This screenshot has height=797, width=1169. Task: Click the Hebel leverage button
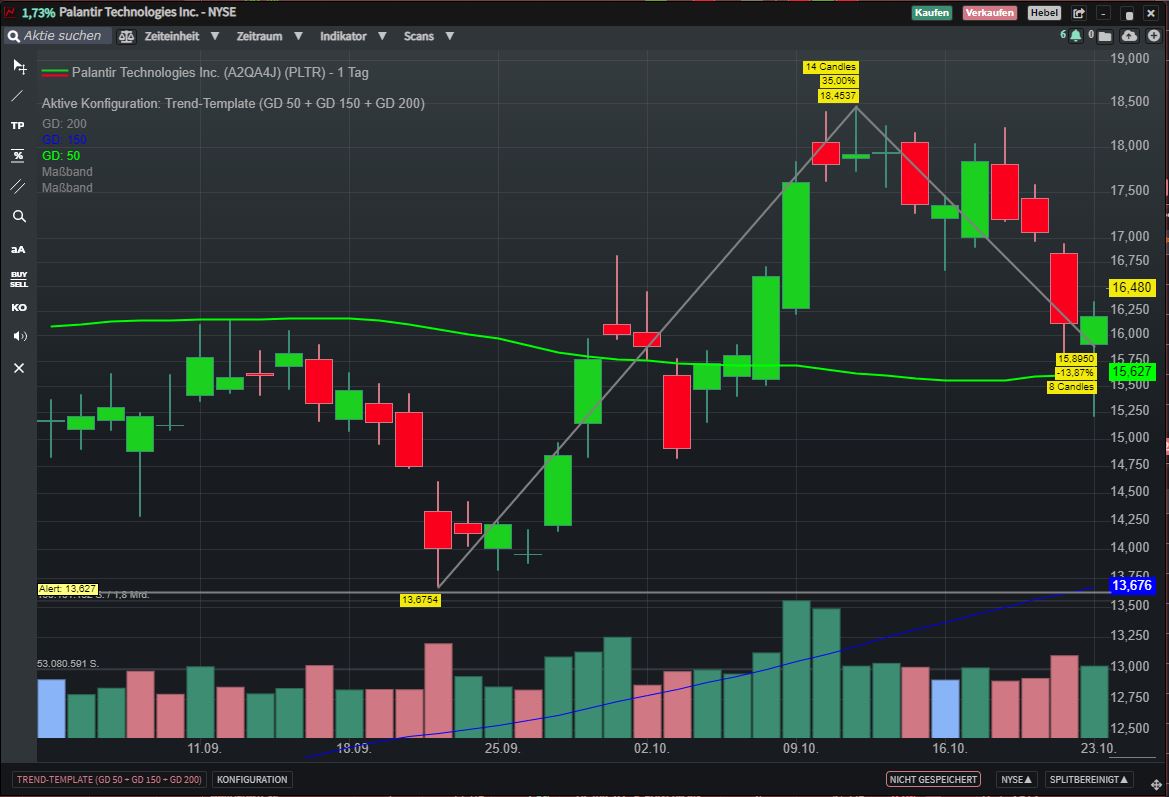point(1044,13)
